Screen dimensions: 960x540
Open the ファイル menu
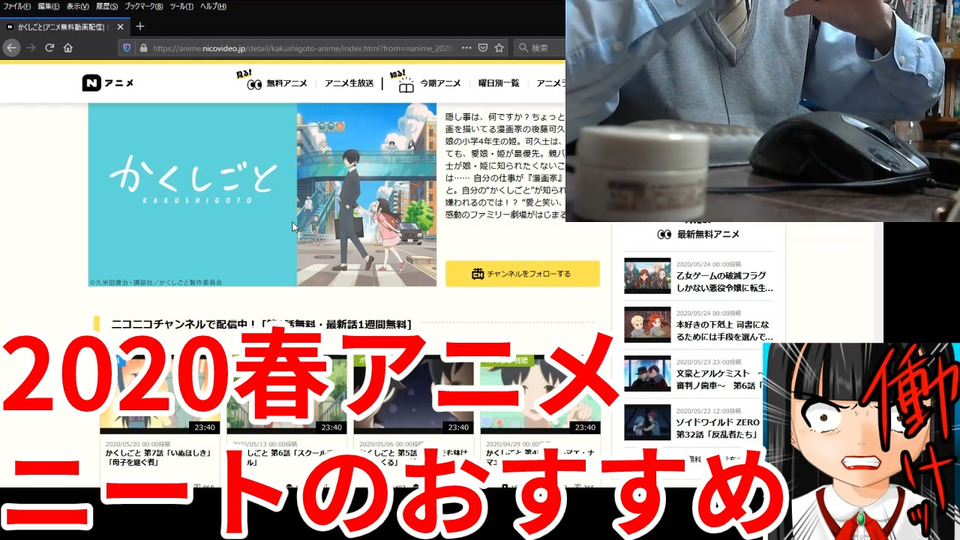click(x=17, y=6)
